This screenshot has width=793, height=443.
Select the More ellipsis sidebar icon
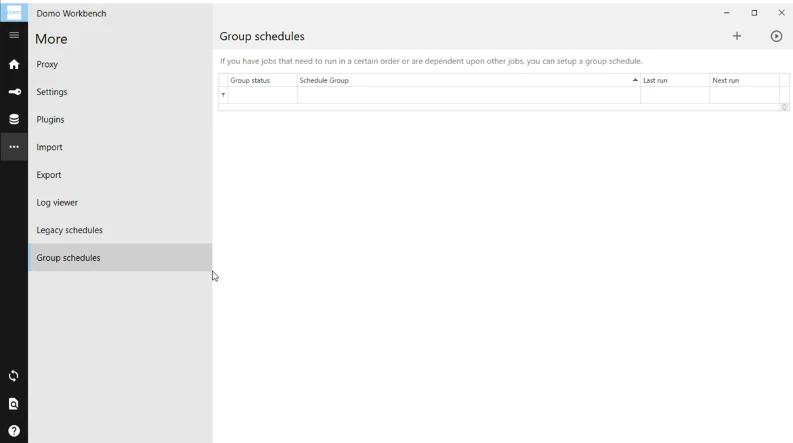pyautogui.click(x=14, y=147)
